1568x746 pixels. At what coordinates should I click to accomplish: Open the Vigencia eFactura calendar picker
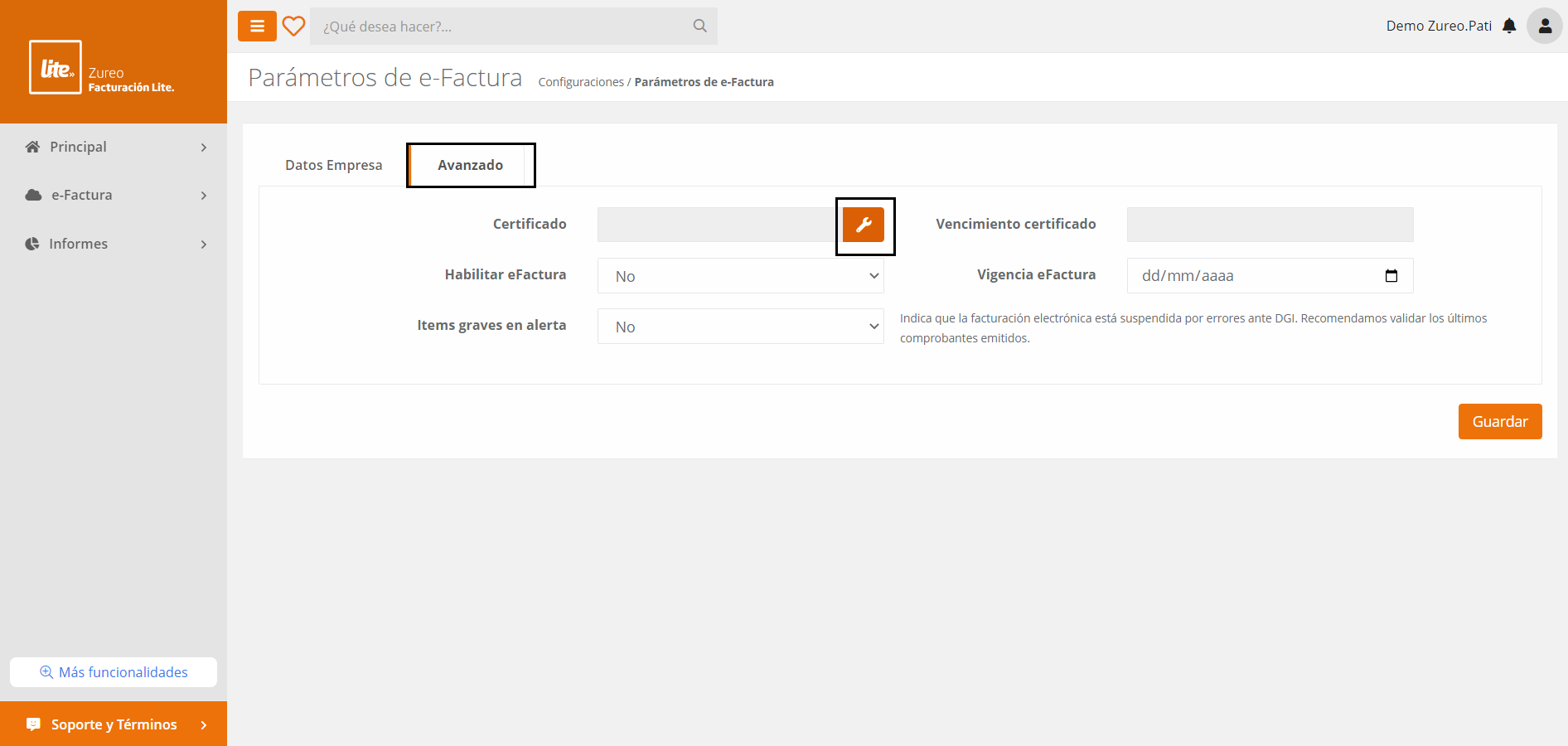(1391, 276)
